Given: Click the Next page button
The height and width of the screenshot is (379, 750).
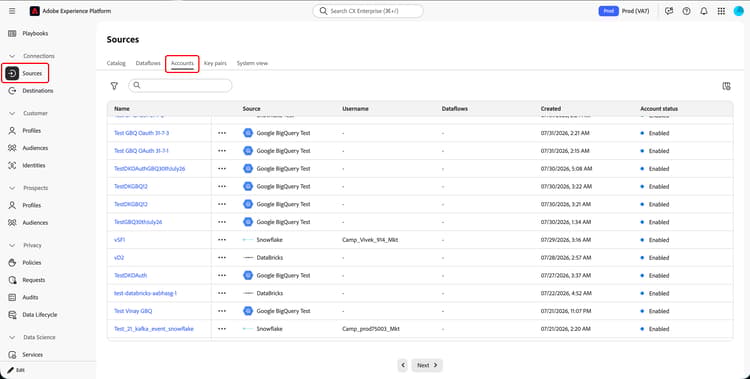Looking at the screenshot, I should click(x=427, y=365).
